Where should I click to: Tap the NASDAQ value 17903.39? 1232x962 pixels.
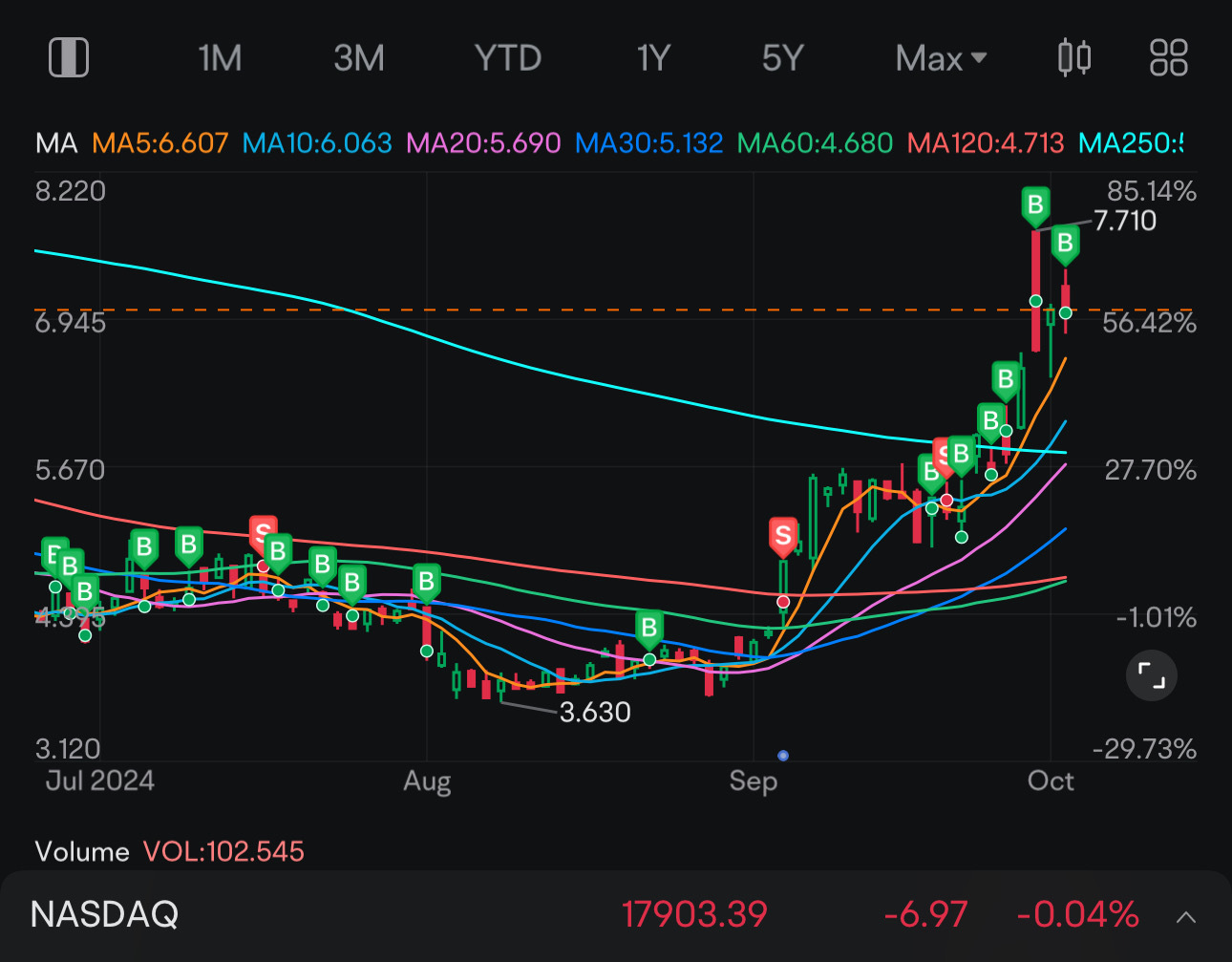click(x=694, y=914)
